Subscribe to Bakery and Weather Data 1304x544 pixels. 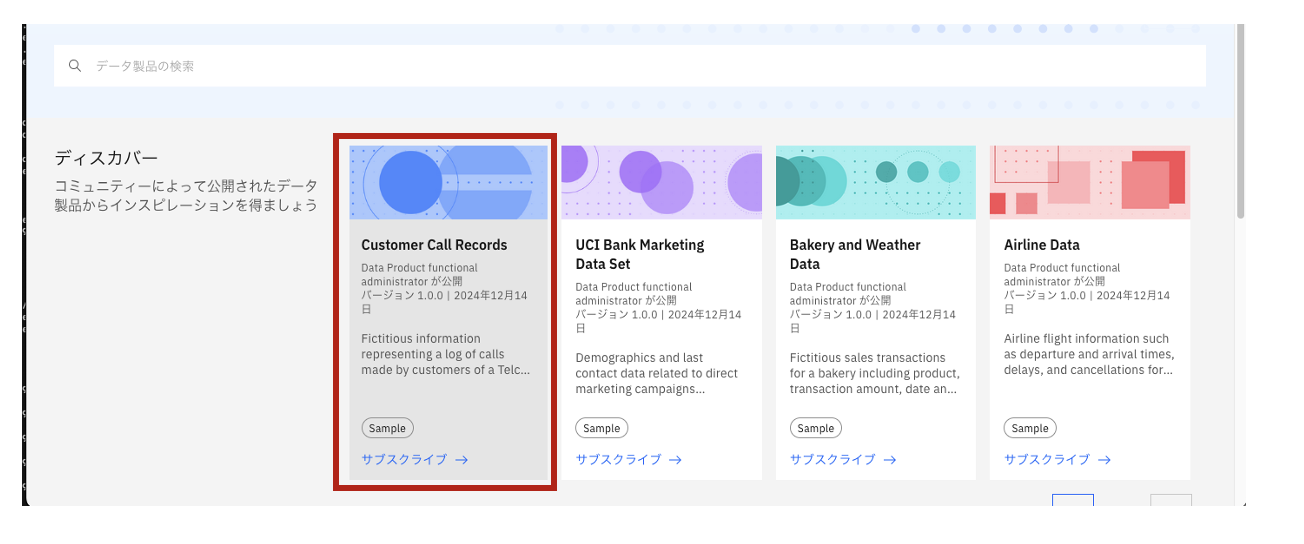pyautogui.click(x=832, y=460)
